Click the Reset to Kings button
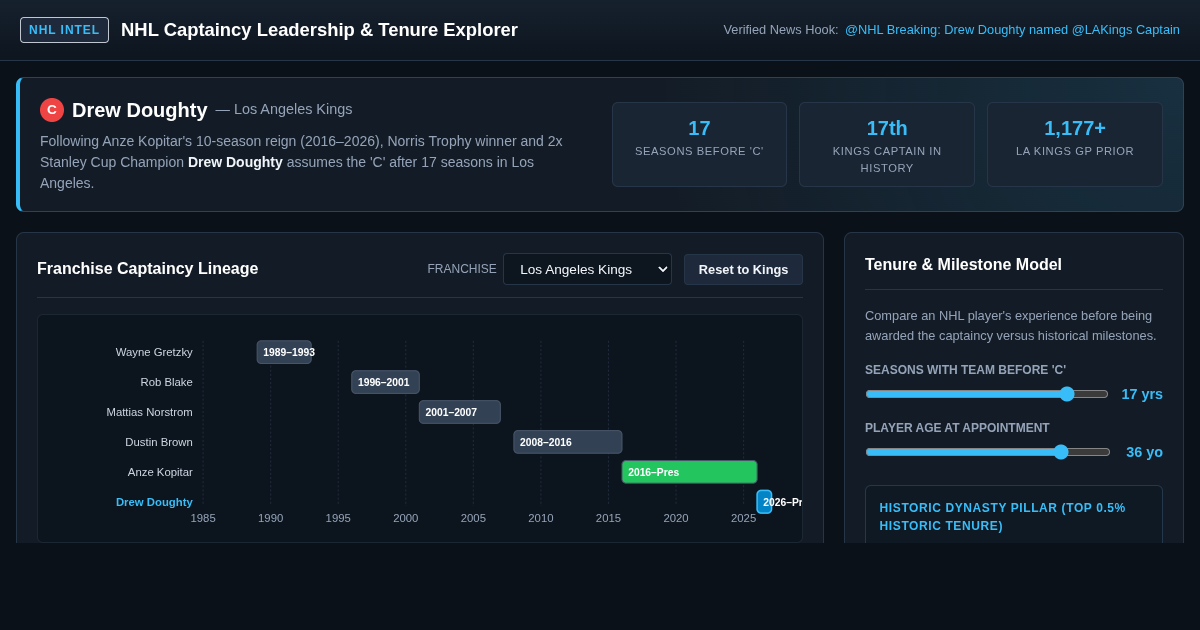The image size is (1200, 630). point(743,269)
